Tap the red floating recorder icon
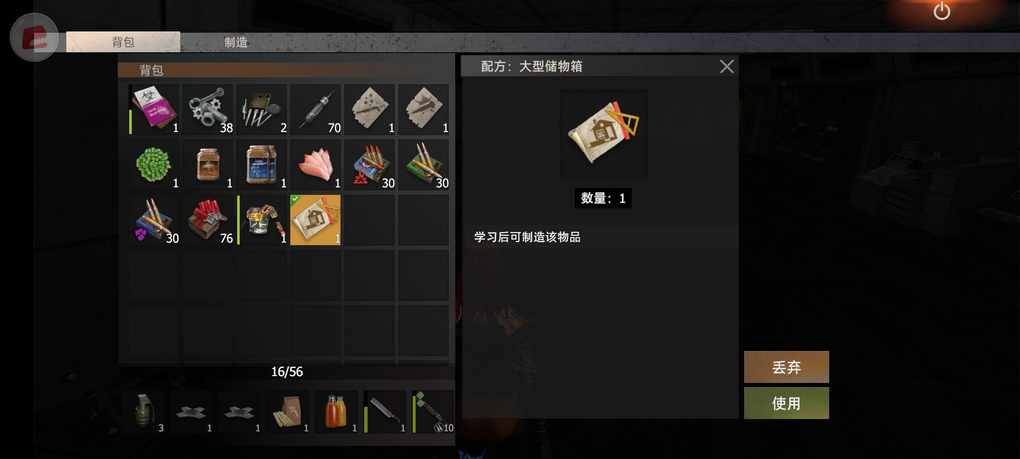 34,37
